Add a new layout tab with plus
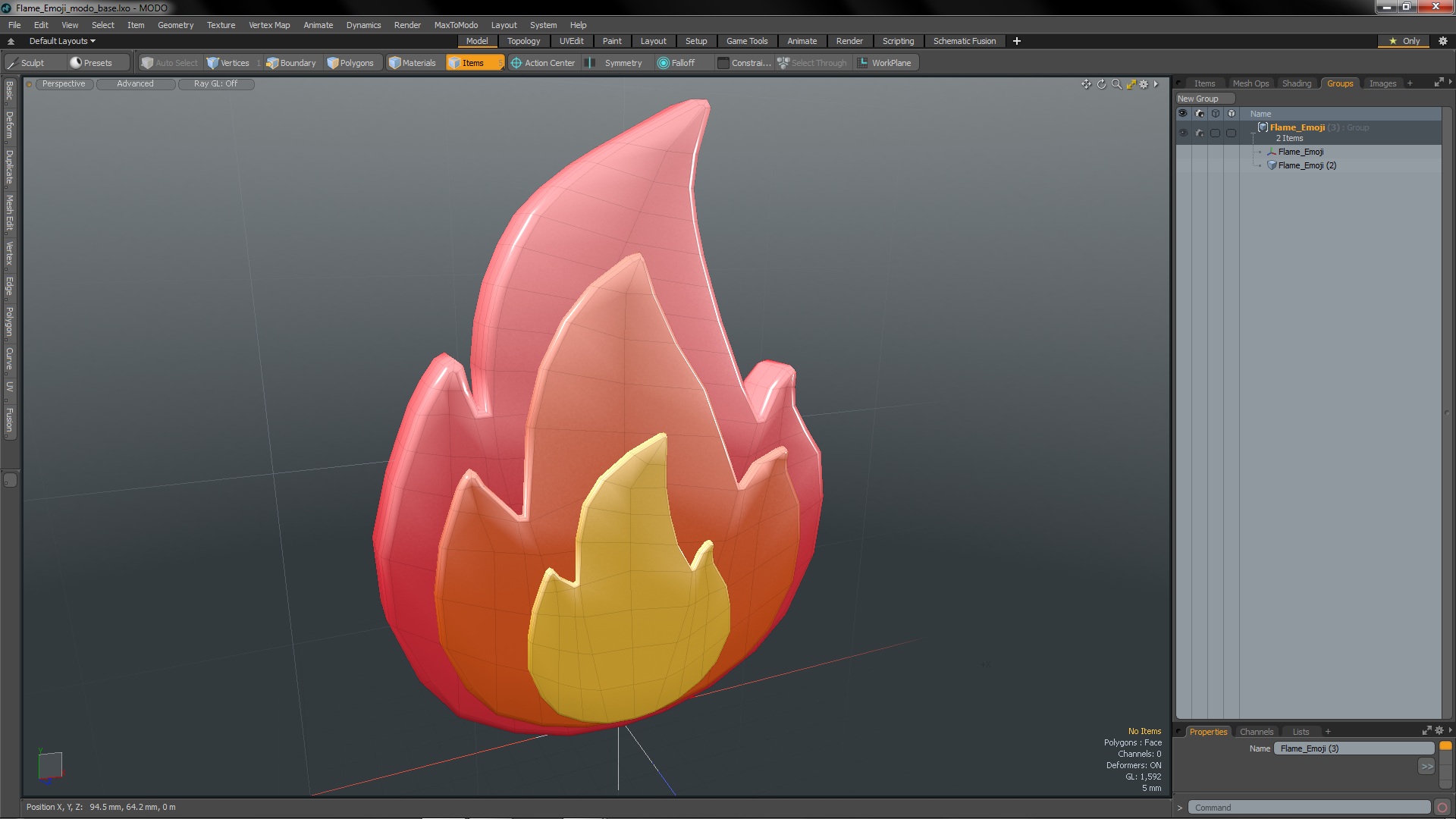Viewport: 1456px width, 819px height. coord(1017,41)
